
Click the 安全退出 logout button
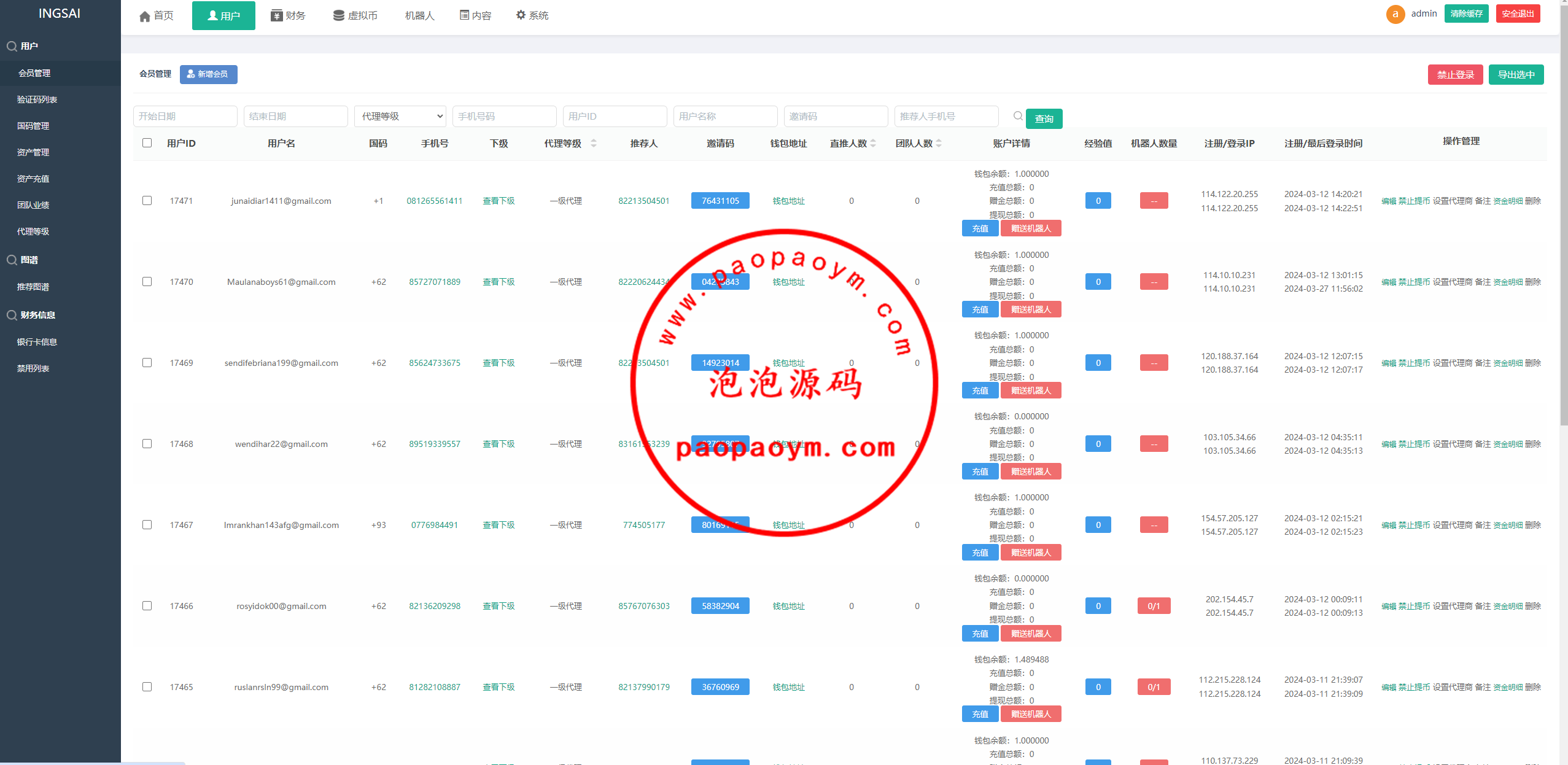[1518, 14]
